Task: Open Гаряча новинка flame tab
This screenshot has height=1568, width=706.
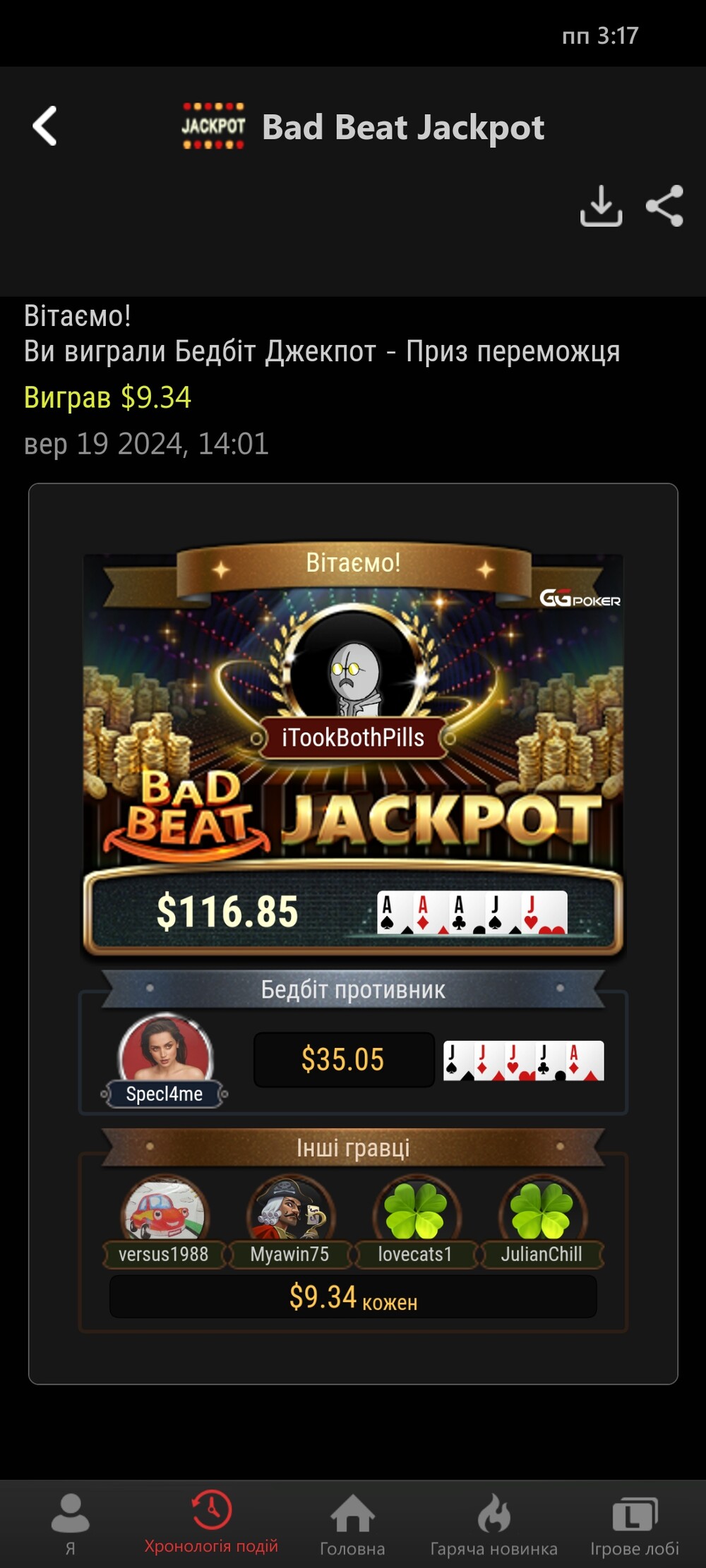Action: pyautogui.click(x=493, y=1524)
